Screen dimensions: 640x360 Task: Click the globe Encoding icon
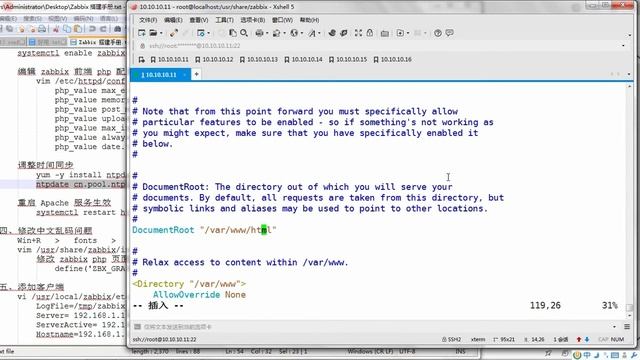(294, 33)
